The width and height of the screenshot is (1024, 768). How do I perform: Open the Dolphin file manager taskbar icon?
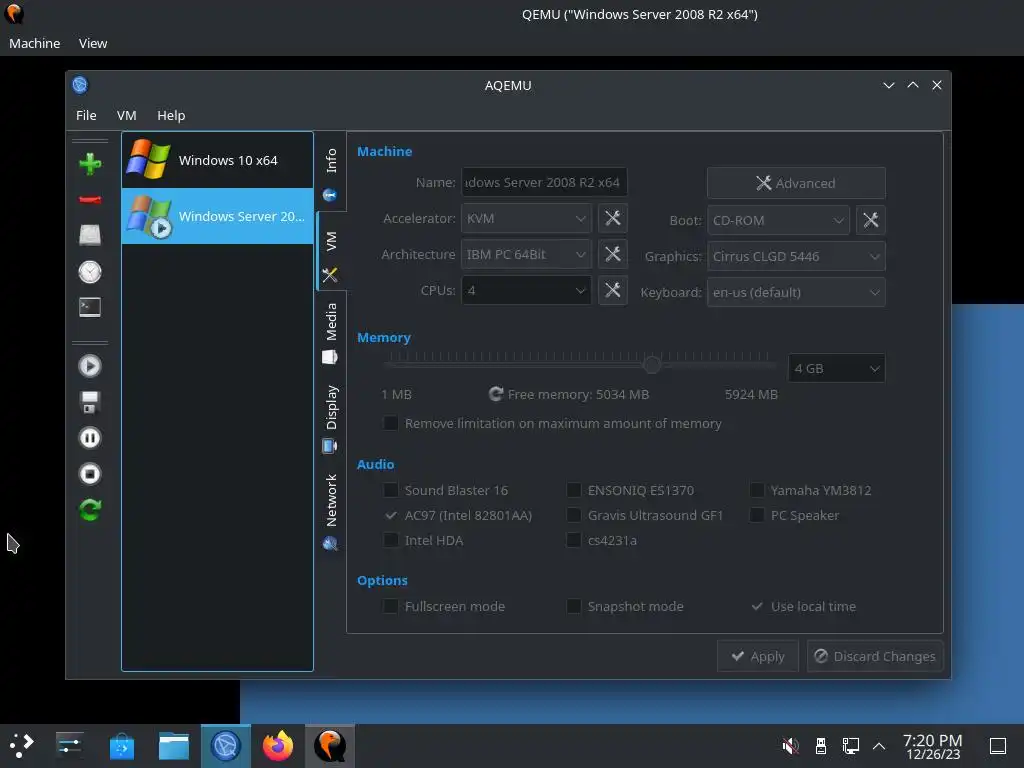(174, 745)
